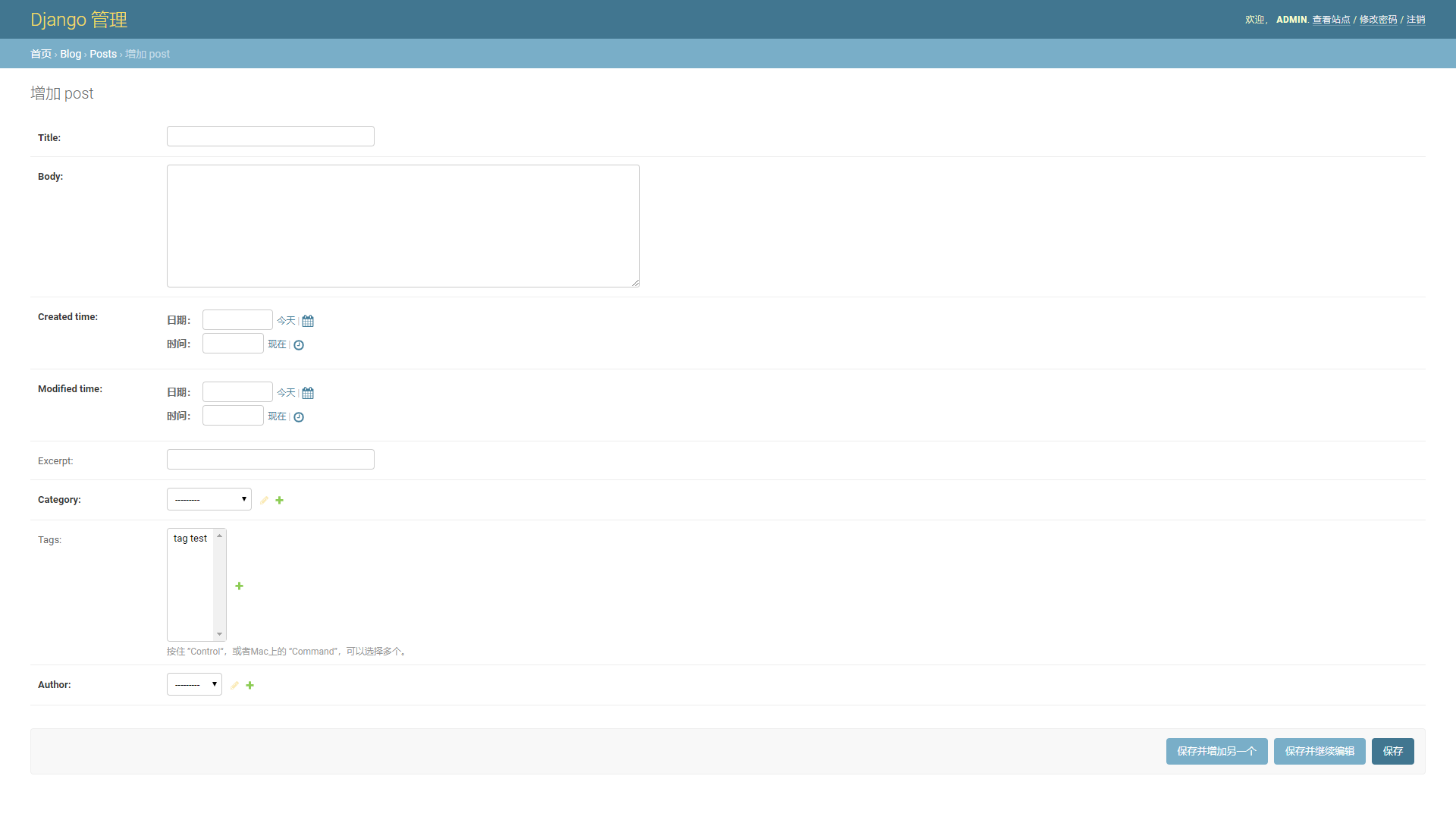The image size is (1456, 820).
Task: Add new Author with green plus
Action: tap(250, 686)
